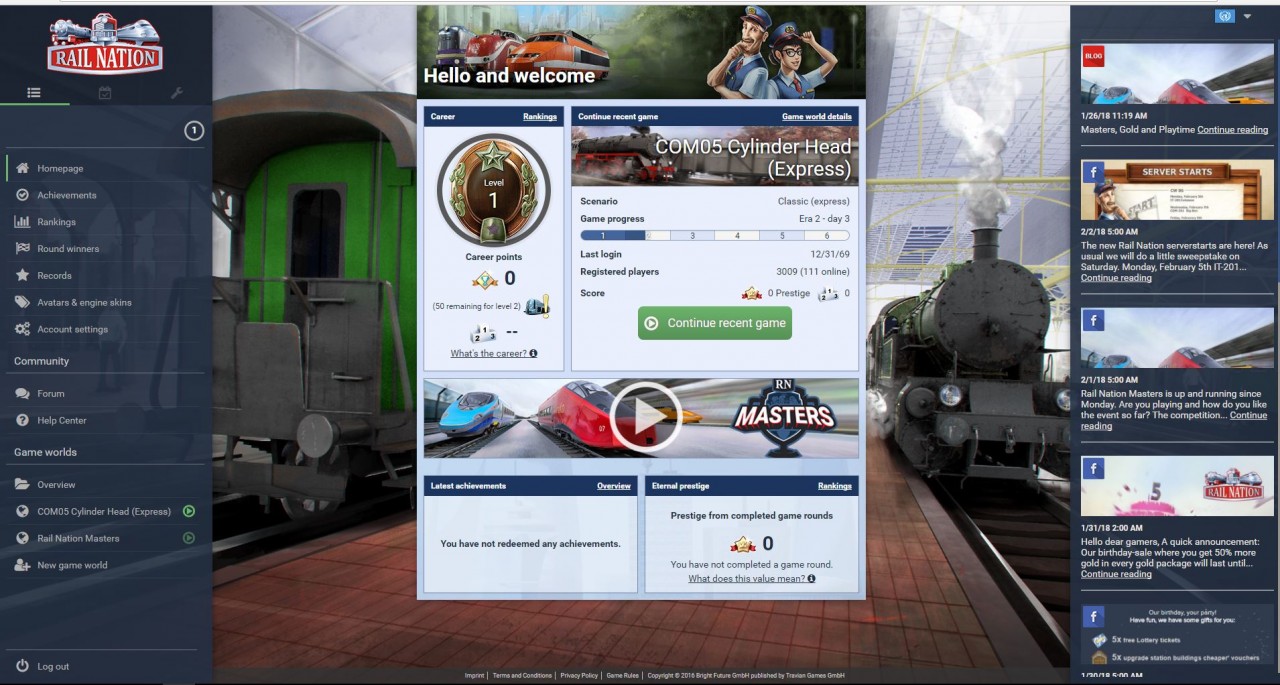
Task: Open "What does this value mean?" link
Action: 751,578
